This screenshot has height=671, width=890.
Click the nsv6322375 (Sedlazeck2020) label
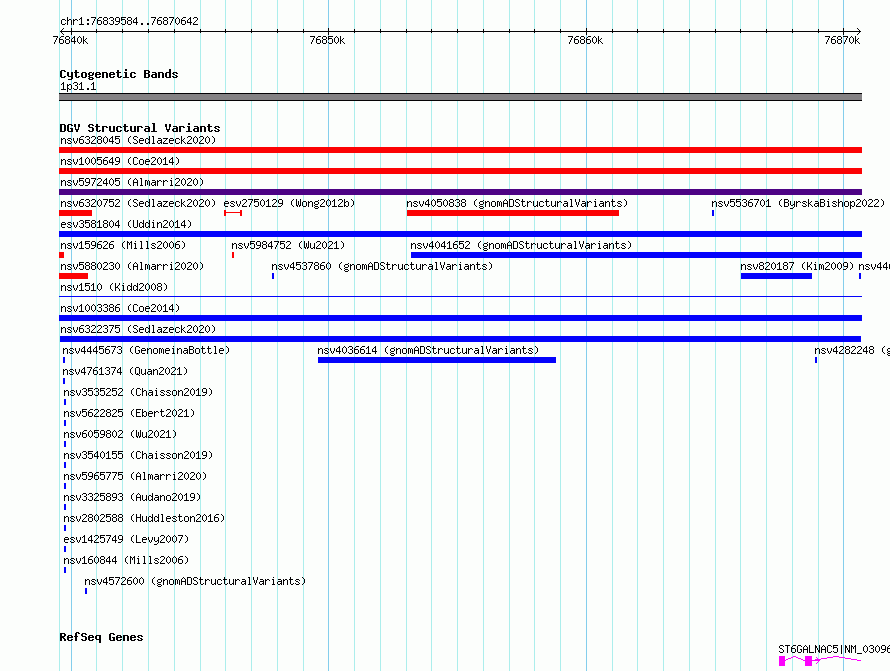(x=138, y=329)
